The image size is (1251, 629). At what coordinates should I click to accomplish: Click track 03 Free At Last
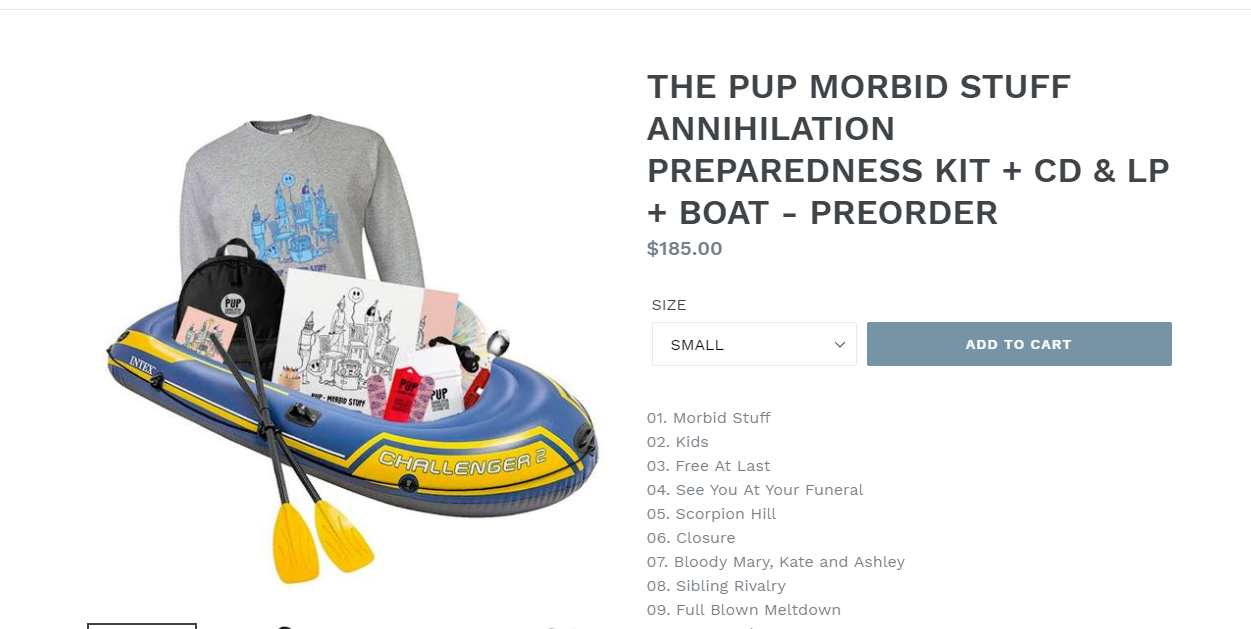[x=709, y=466]
